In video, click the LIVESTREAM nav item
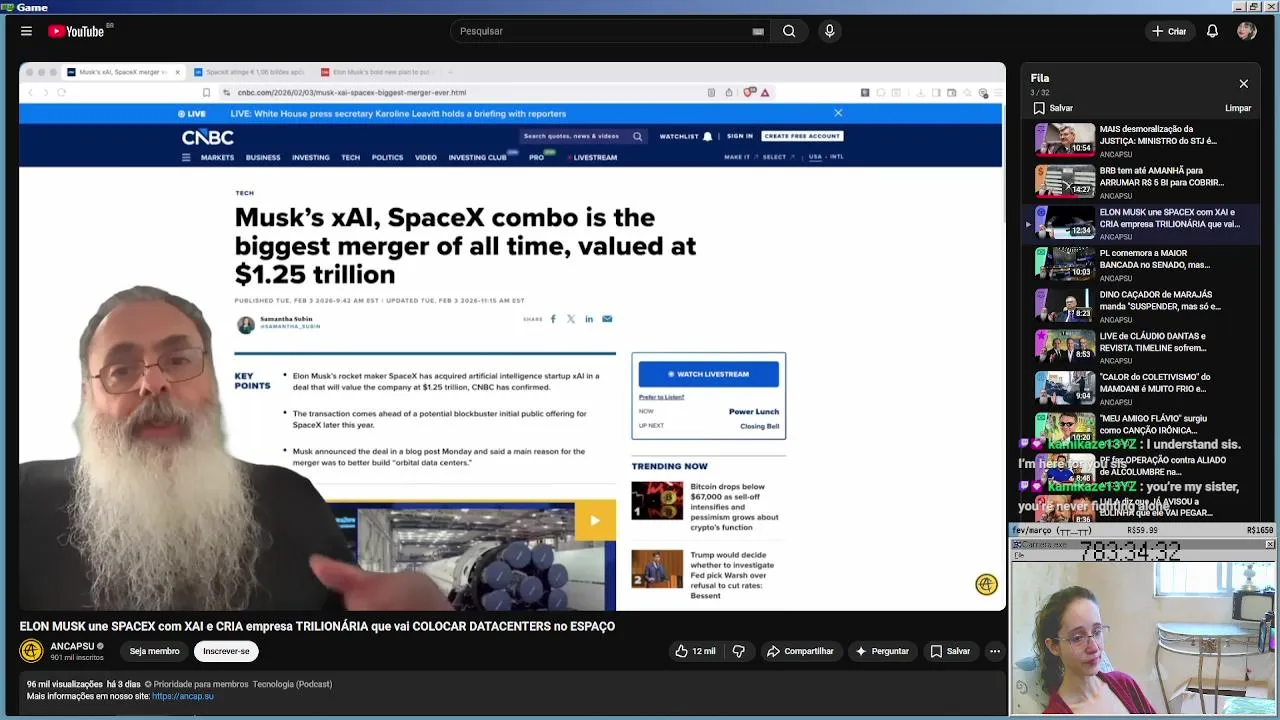The width and height of the screenshot is (1280, 720). [x=594, y=157]
